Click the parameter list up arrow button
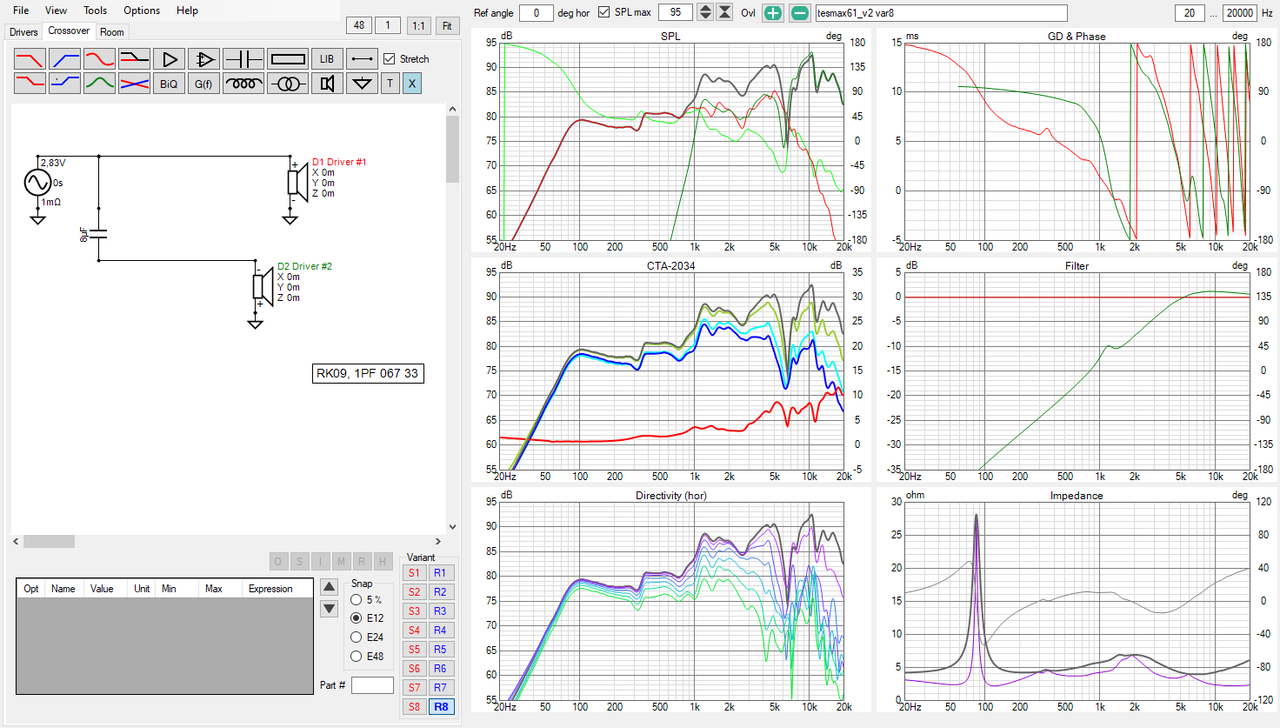Image resolution: width=1280 pixels, height=728 pixels. 329,587
